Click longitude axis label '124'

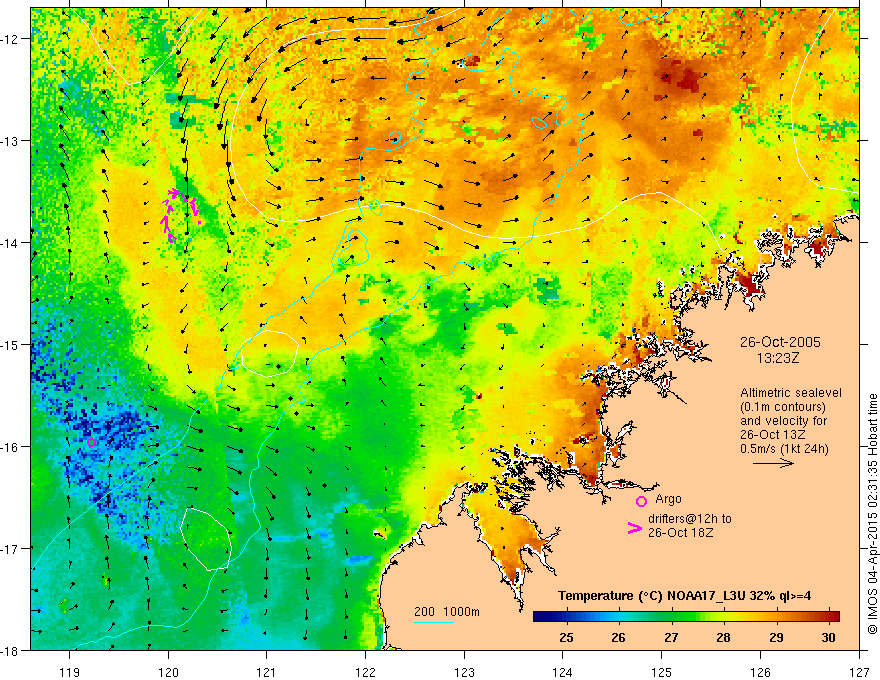coord(563,672)
